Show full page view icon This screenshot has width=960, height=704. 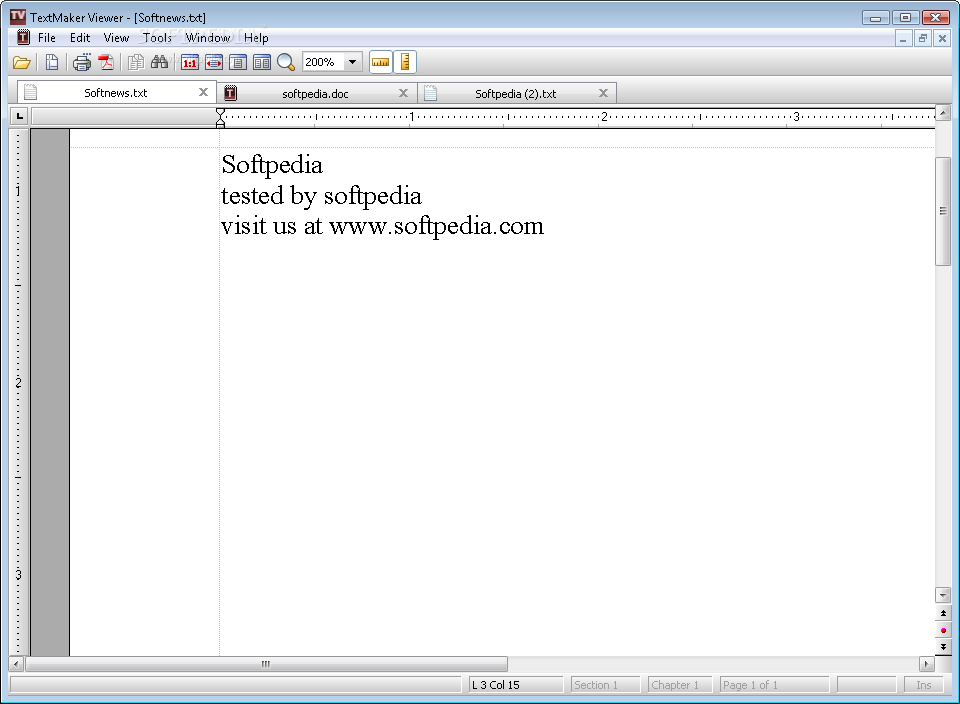(x=238, y=62)
